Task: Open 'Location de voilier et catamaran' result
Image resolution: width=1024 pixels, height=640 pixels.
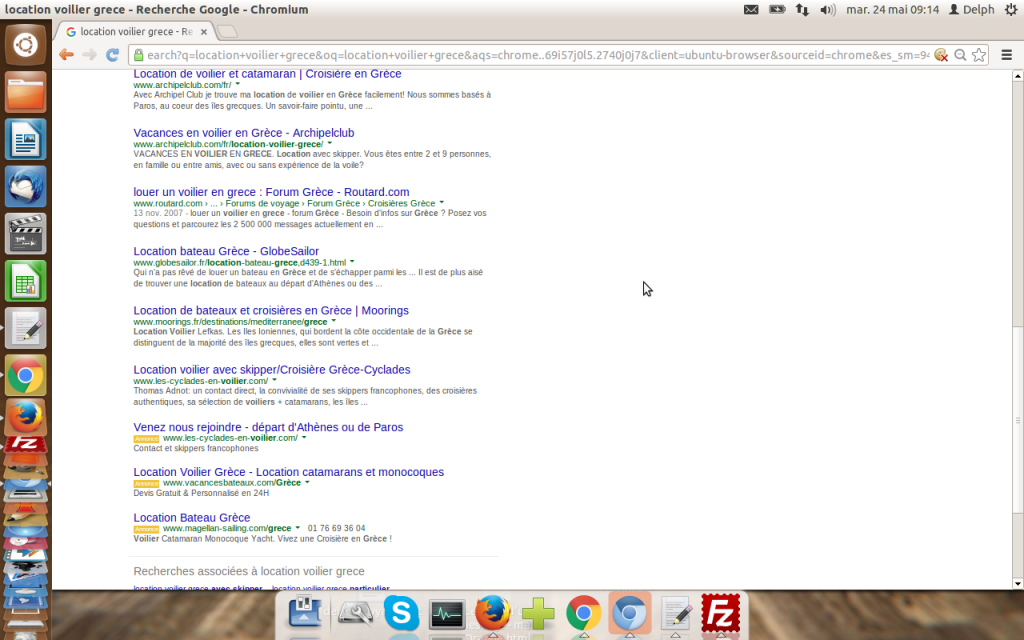Action: click(267, 74)
